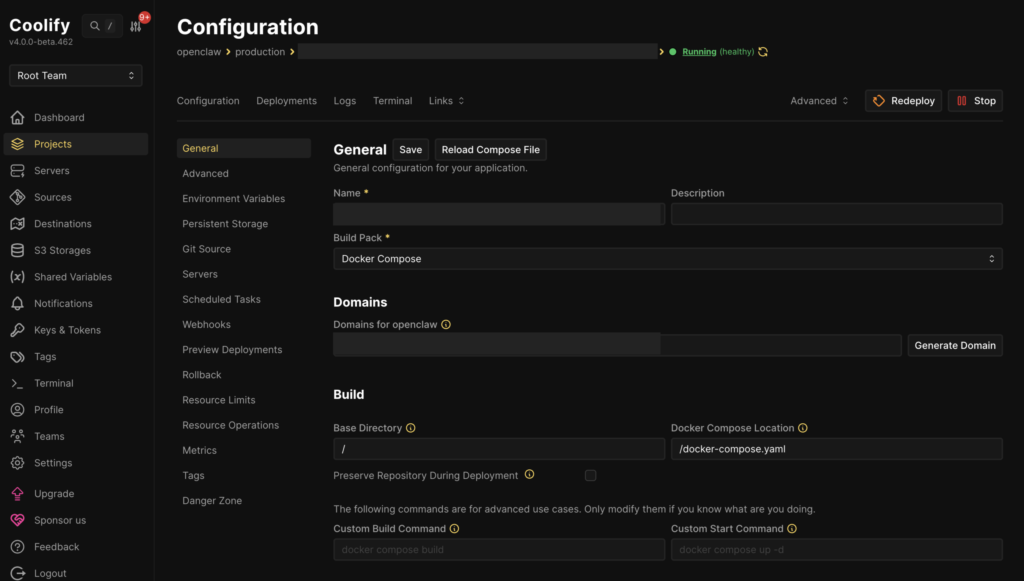Open the Root Team selector
The width and height of the screenshot is (1024, 581).
tap(75, 75)
